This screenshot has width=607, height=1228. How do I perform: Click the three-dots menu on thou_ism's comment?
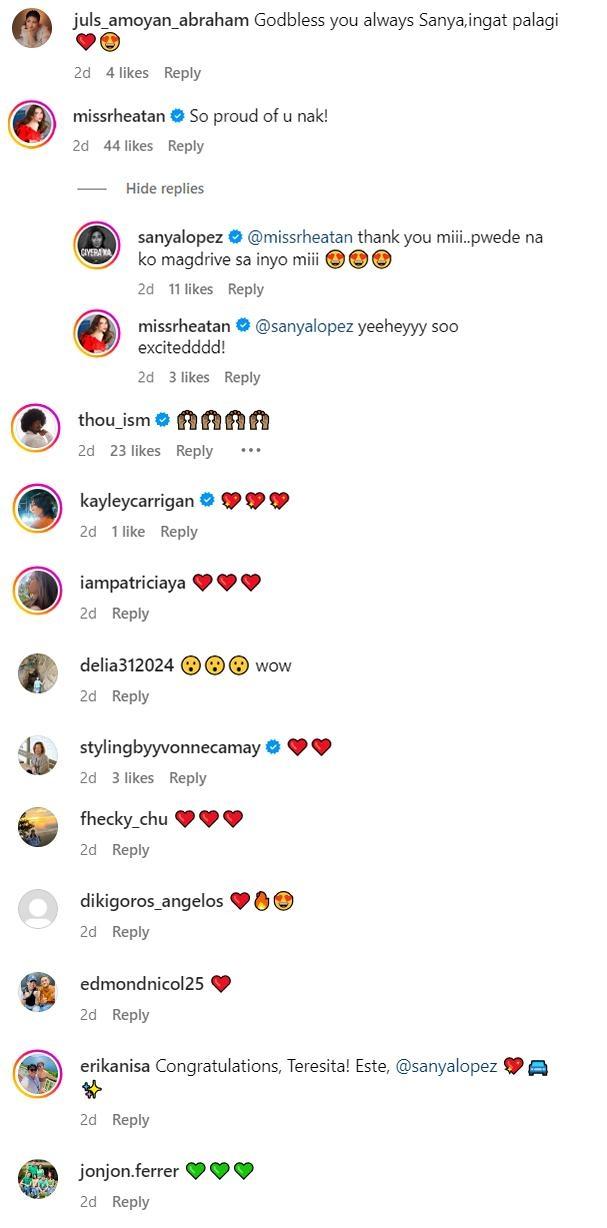click(250, 451)
